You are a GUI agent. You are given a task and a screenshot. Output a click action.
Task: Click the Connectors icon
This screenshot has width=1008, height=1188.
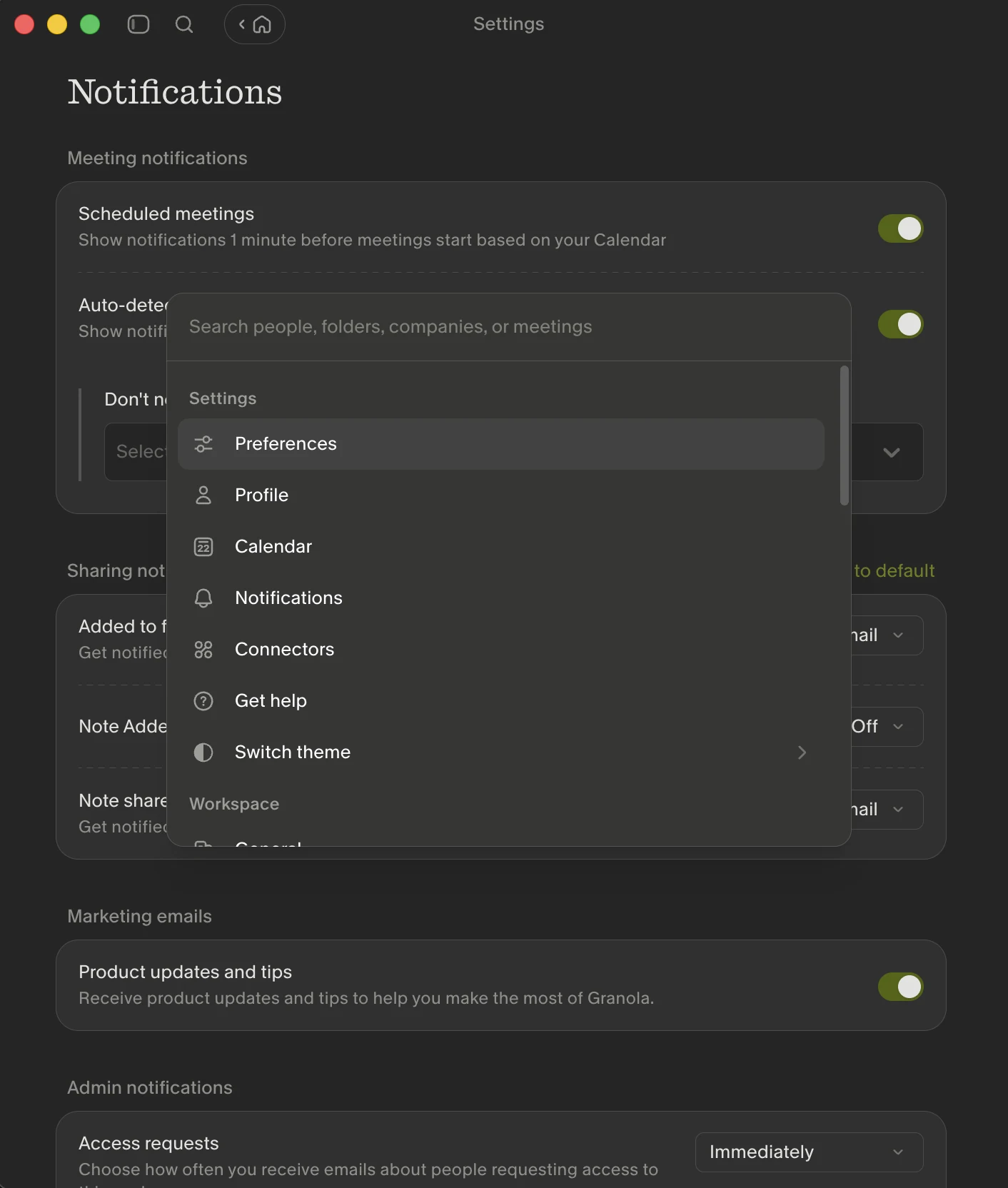coord(203,650)
